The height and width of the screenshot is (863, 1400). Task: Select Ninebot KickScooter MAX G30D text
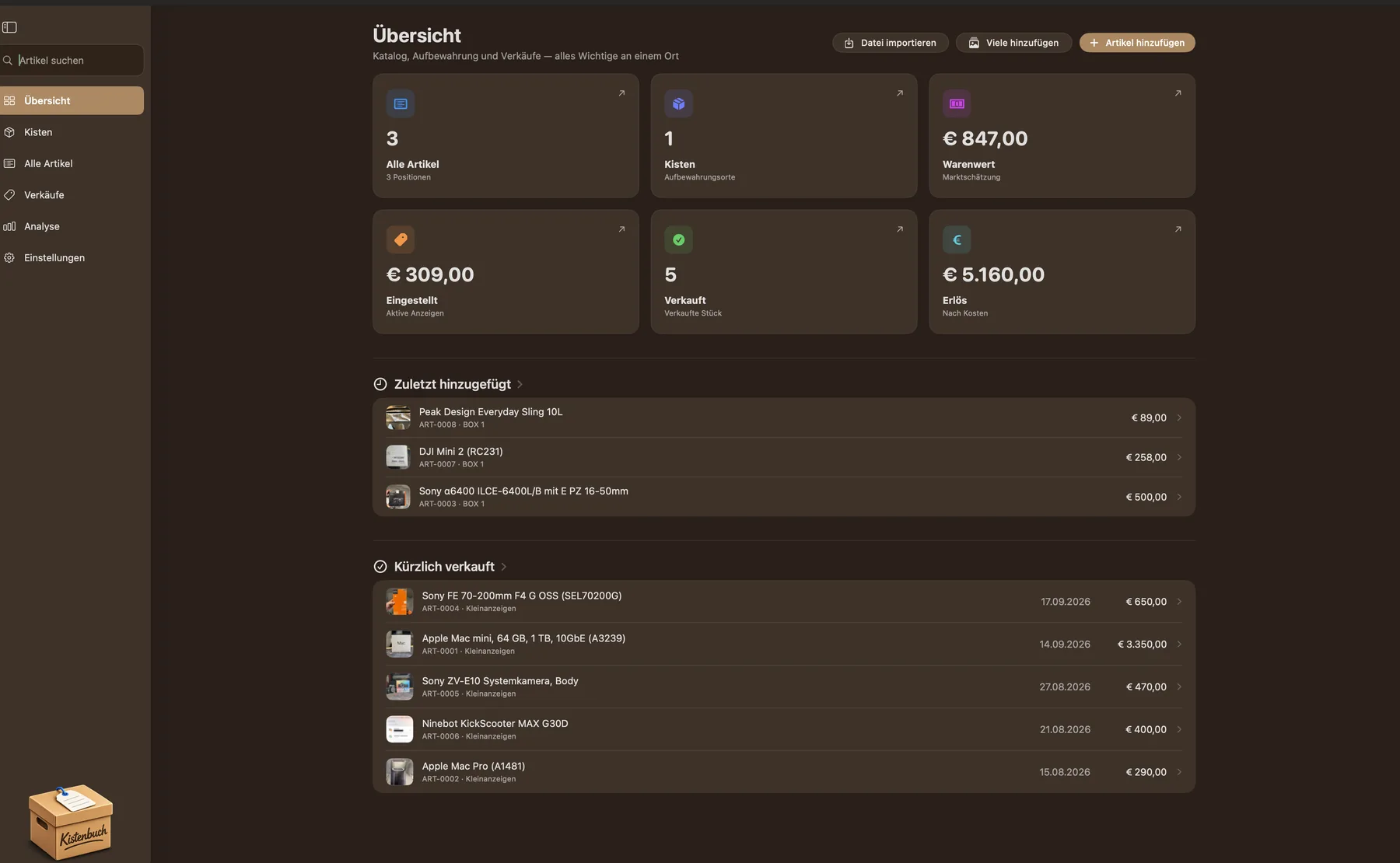(x=495, y=723)
